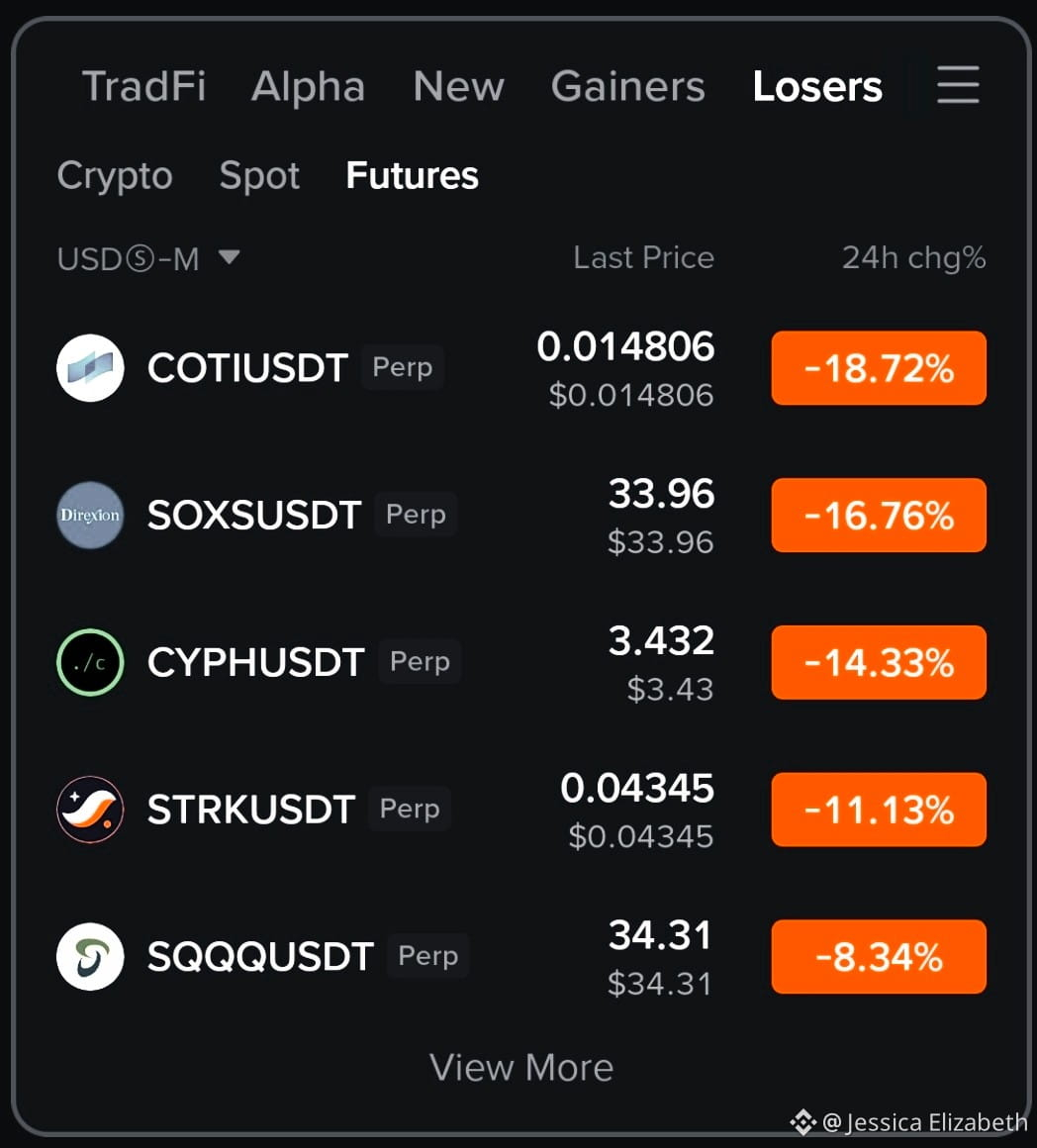The image size is (1037, 1148).
Task: Open the Alpha tab
Action: click(308, 86)
